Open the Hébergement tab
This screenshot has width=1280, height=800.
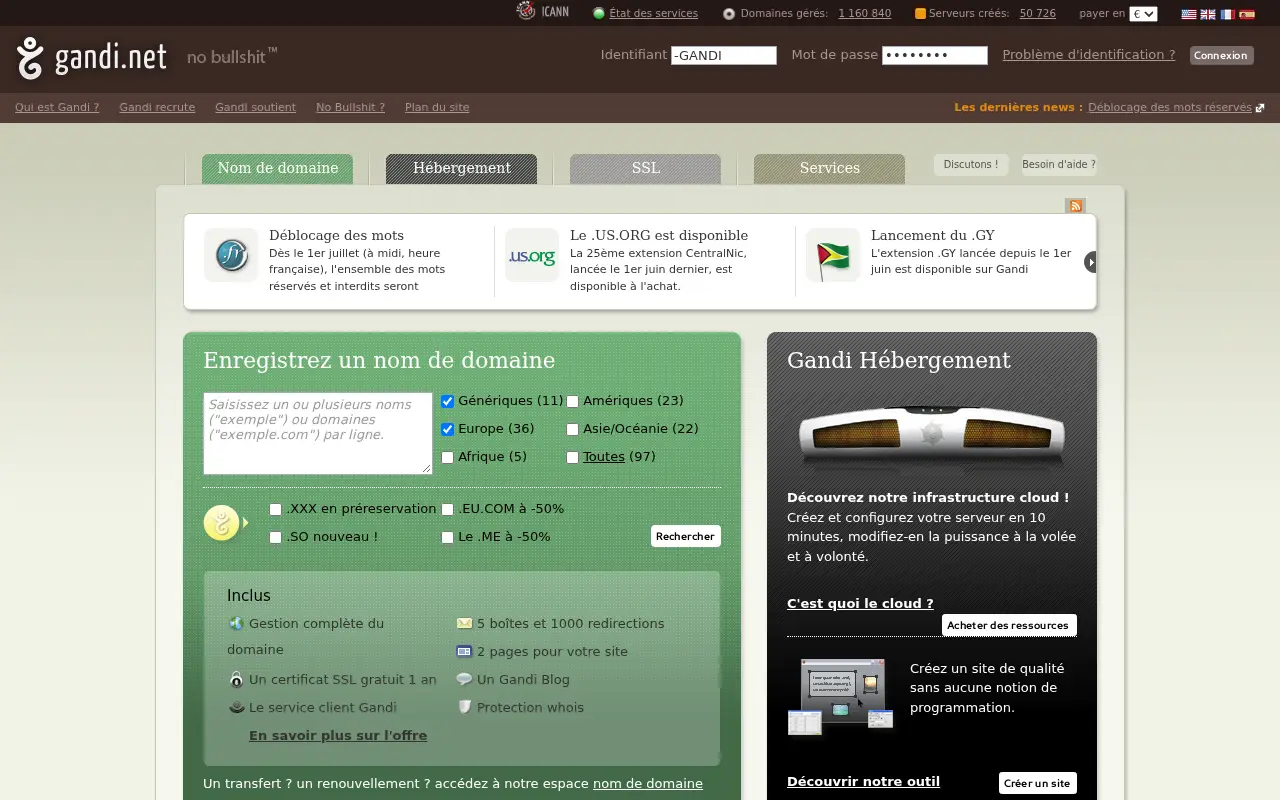(461, 168)
